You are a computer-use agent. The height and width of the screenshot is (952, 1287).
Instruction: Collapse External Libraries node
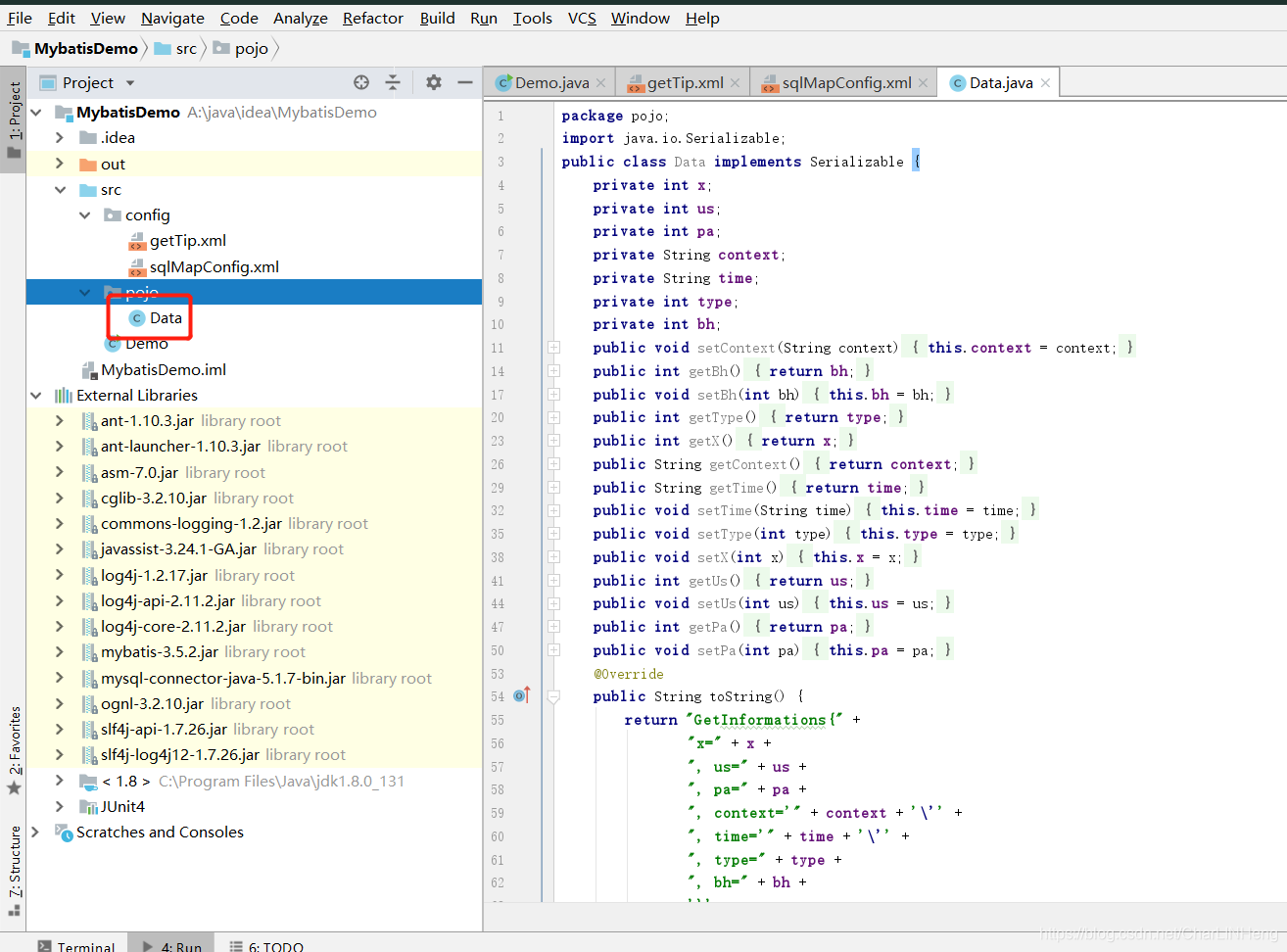click(x=36, y=396)
